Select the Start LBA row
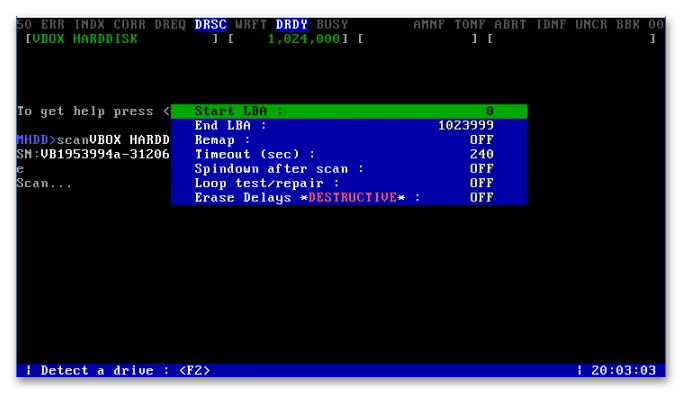This screenshot has width=682, height=393. [349, 111]
